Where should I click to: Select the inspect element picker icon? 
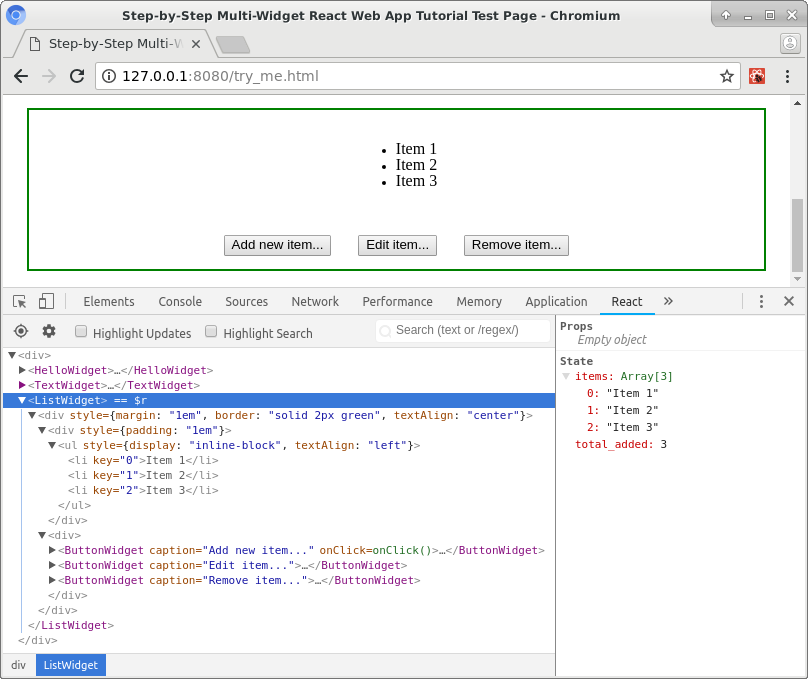click(18, 301)
